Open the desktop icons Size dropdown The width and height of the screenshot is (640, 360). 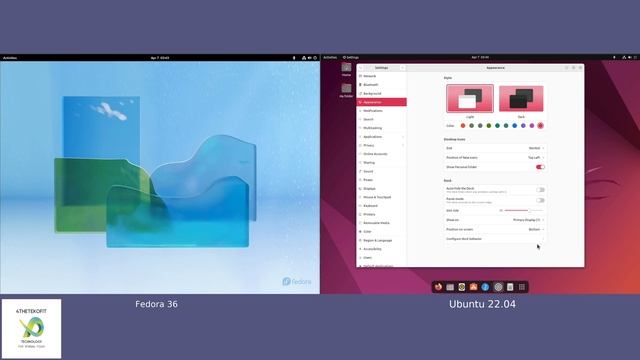coord(537,148)
